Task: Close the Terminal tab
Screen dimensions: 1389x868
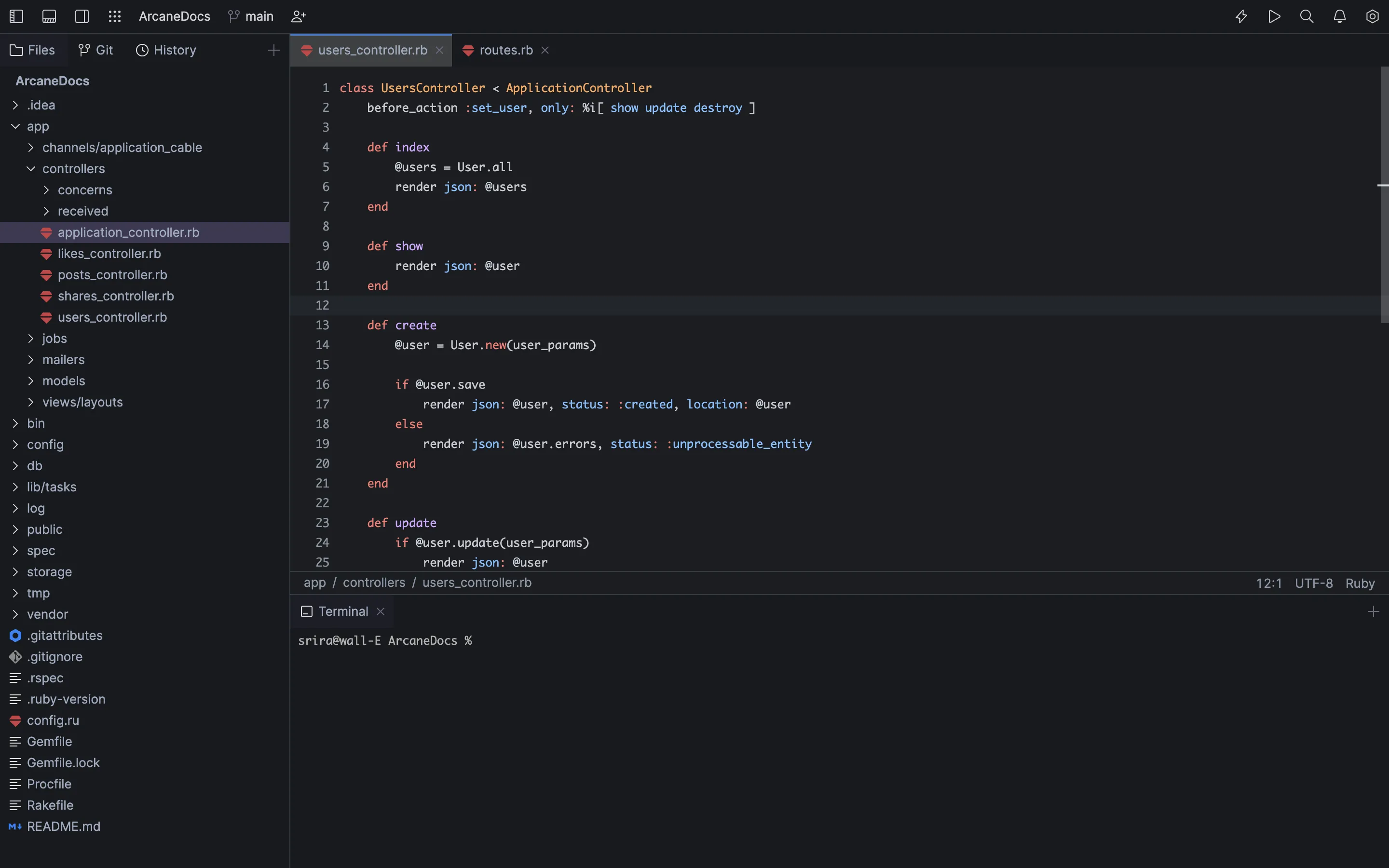Action: [x=381, y=611]
